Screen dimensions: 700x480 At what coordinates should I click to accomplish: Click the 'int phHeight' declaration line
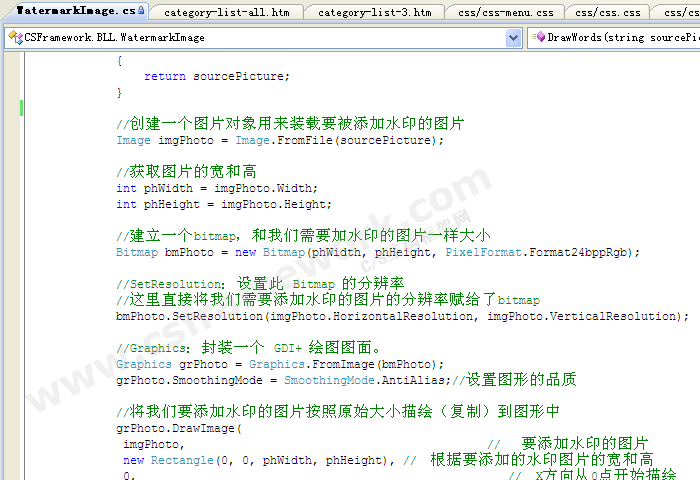coord(222,204)
